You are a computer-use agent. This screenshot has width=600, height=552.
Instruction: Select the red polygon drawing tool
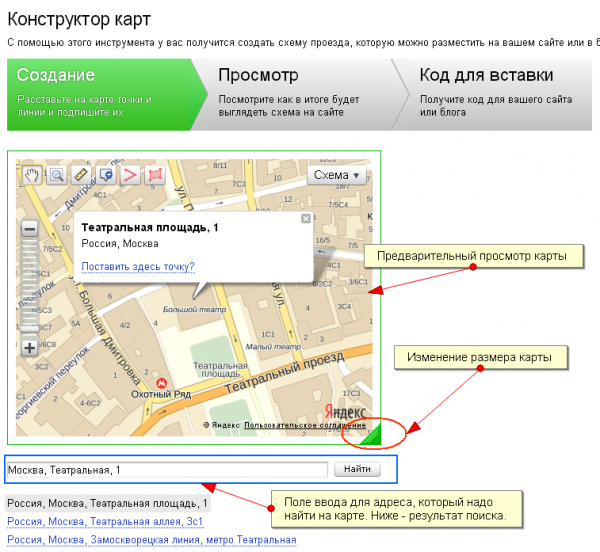point(155,175)
